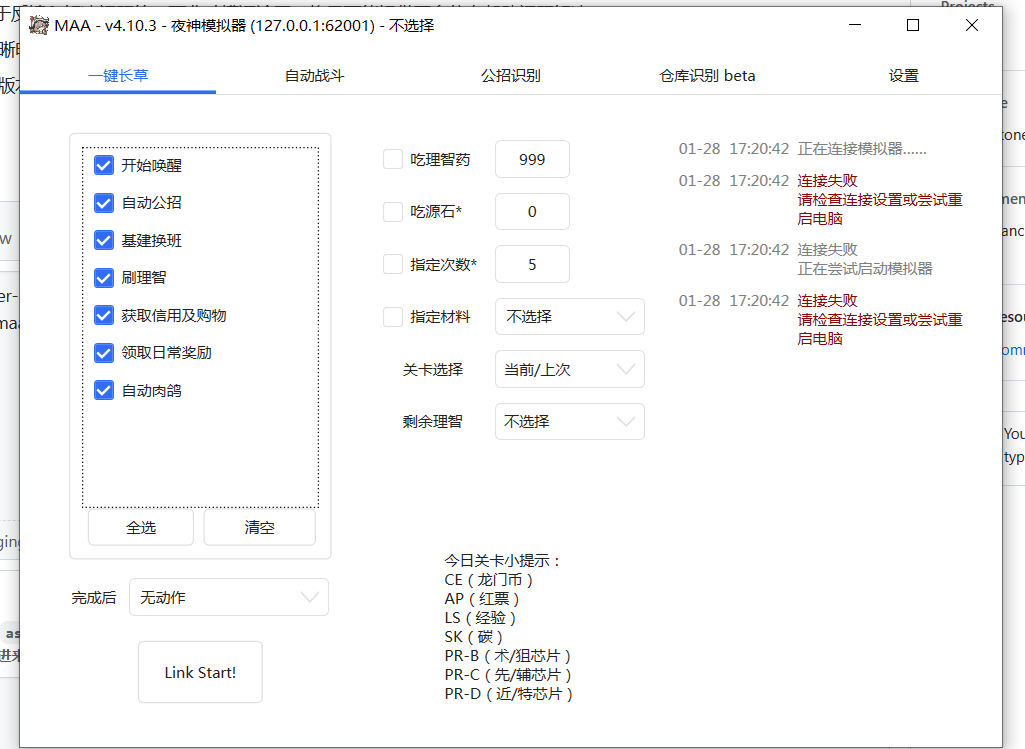Image resolution: width=1025 pixels, height=749 pixels.
Task: Uncheck 获取信用及购物
Action: click(104, 316)
